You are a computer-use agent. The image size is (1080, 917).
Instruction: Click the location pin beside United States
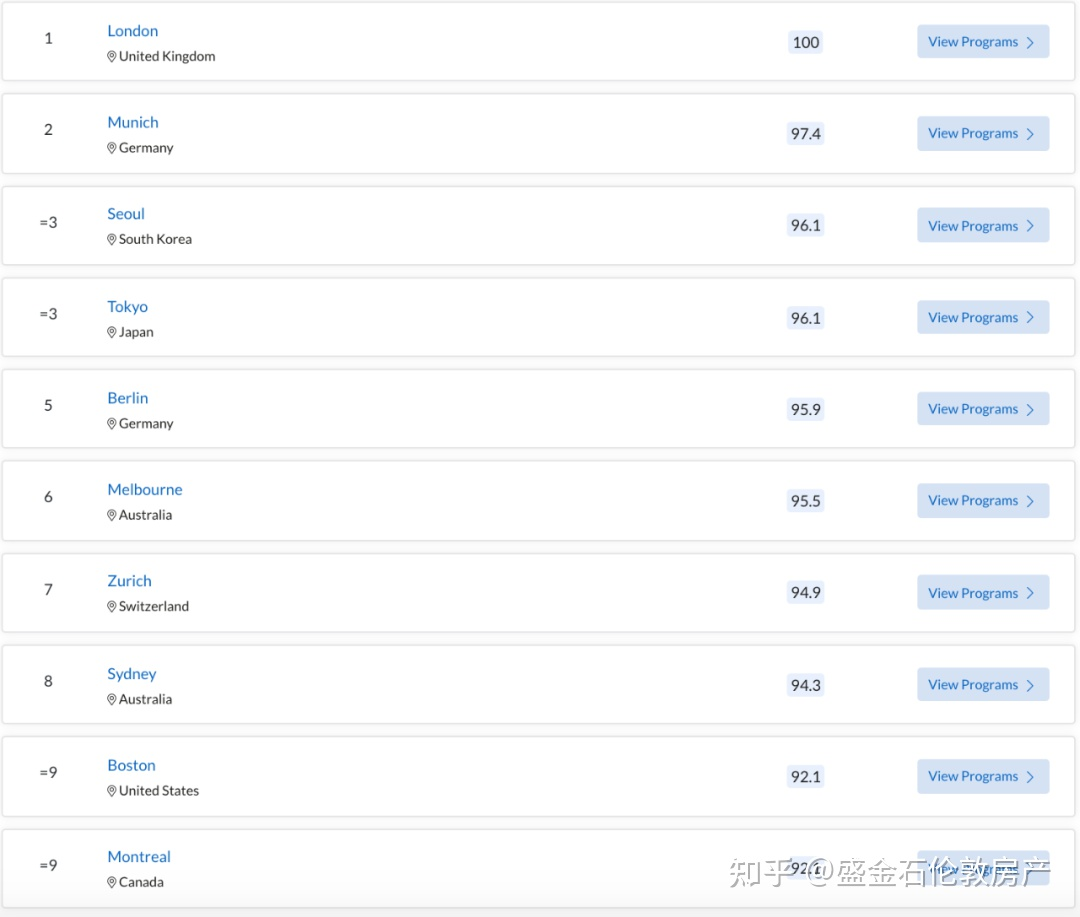tap(112, 791)
